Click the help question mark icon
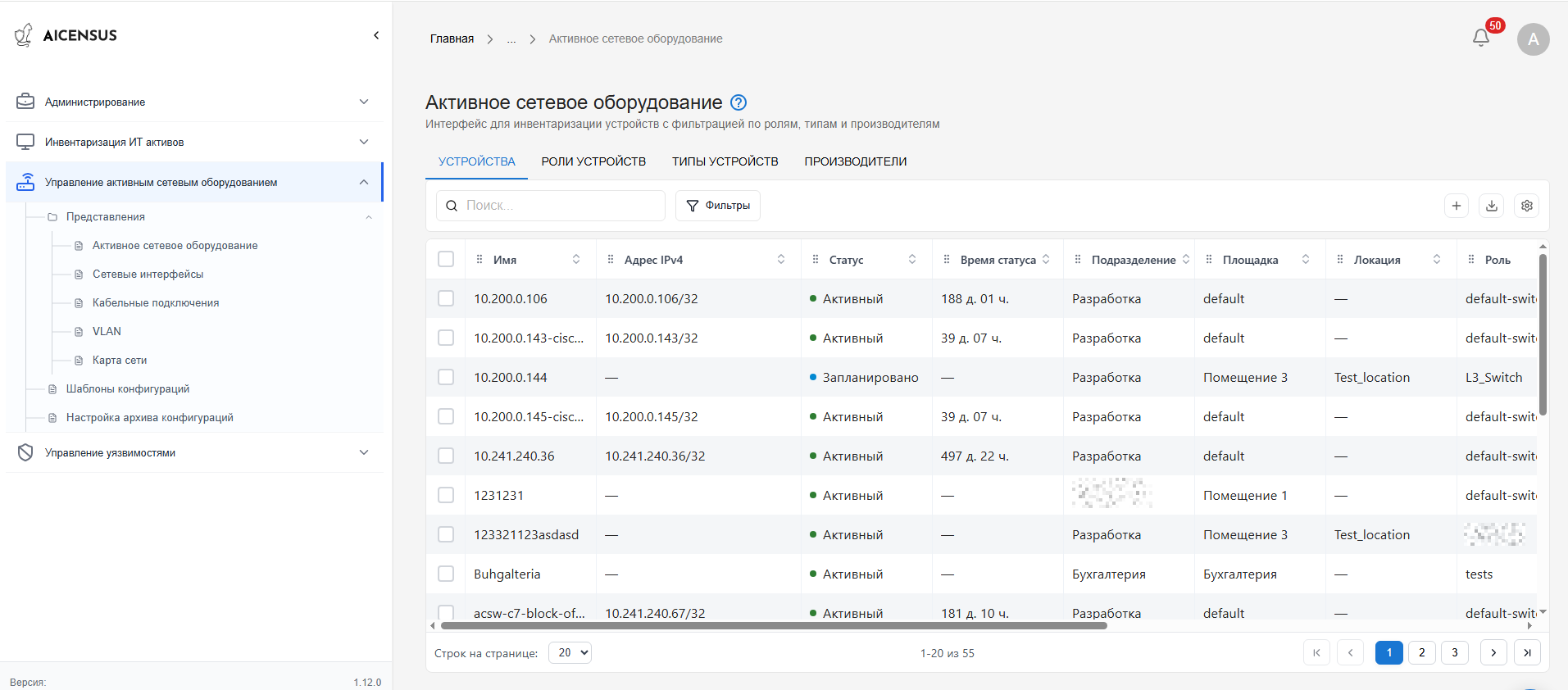Screen dimensions: 1568x690 [x=738, y=102]
